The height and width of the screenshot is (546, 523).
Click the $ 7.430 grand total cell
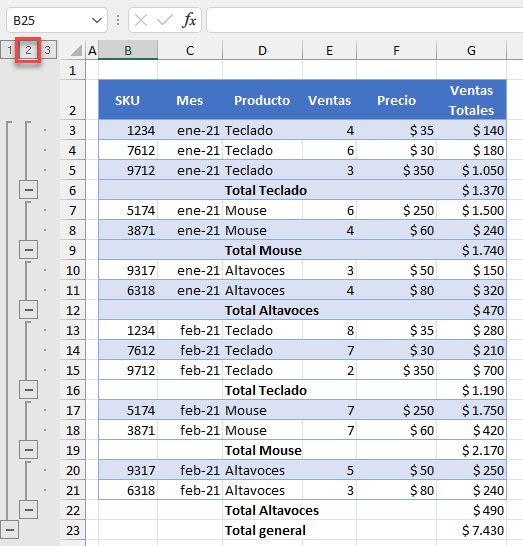(x=471, y=530)
